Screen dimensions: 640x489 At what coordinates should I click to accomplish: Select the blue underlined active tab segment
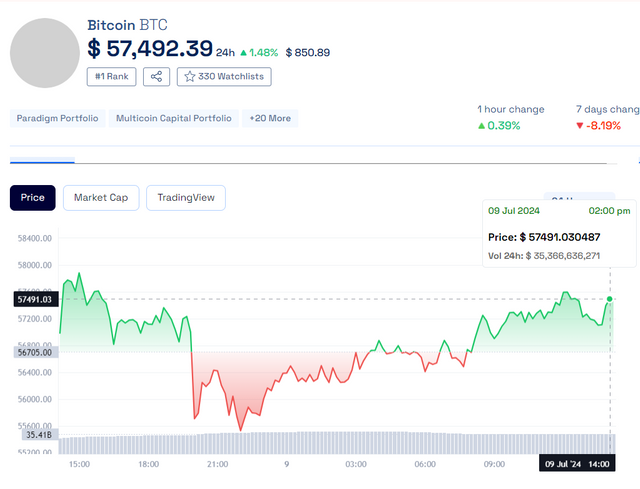[x=42, y=160]
